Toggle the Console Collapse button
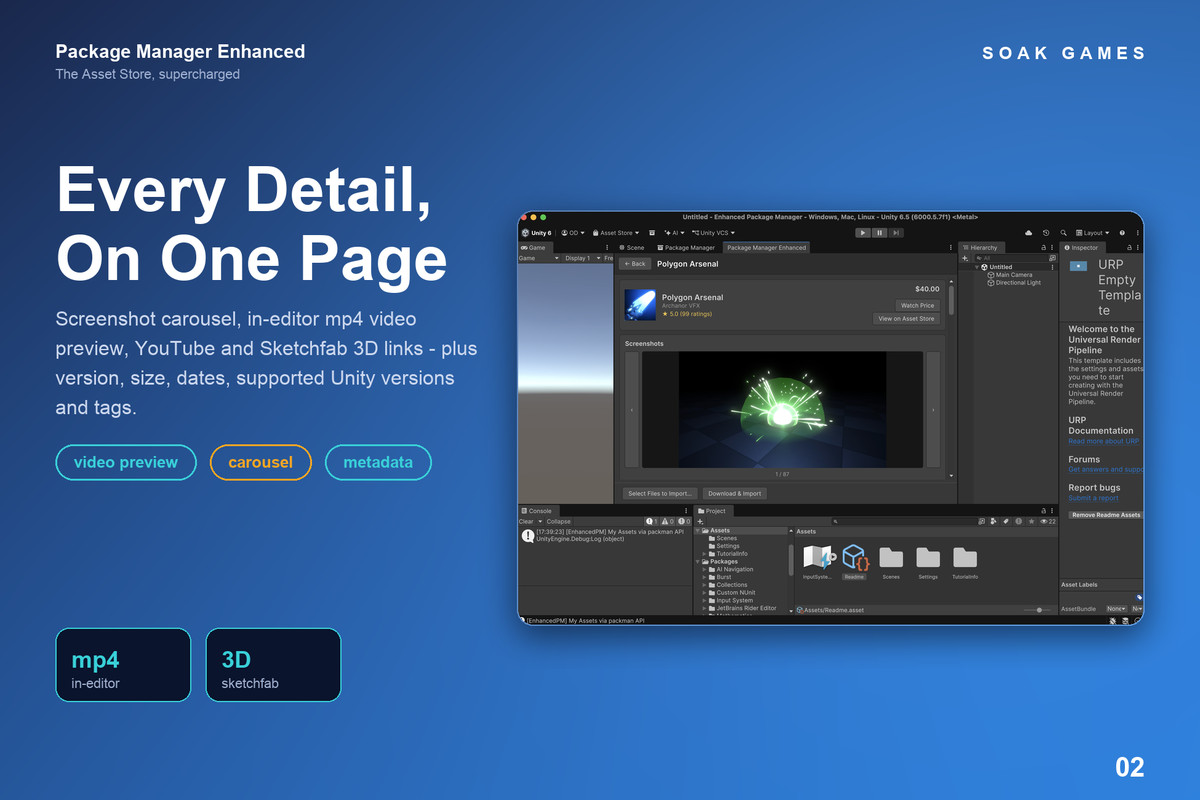 click(x=558, y=521)
